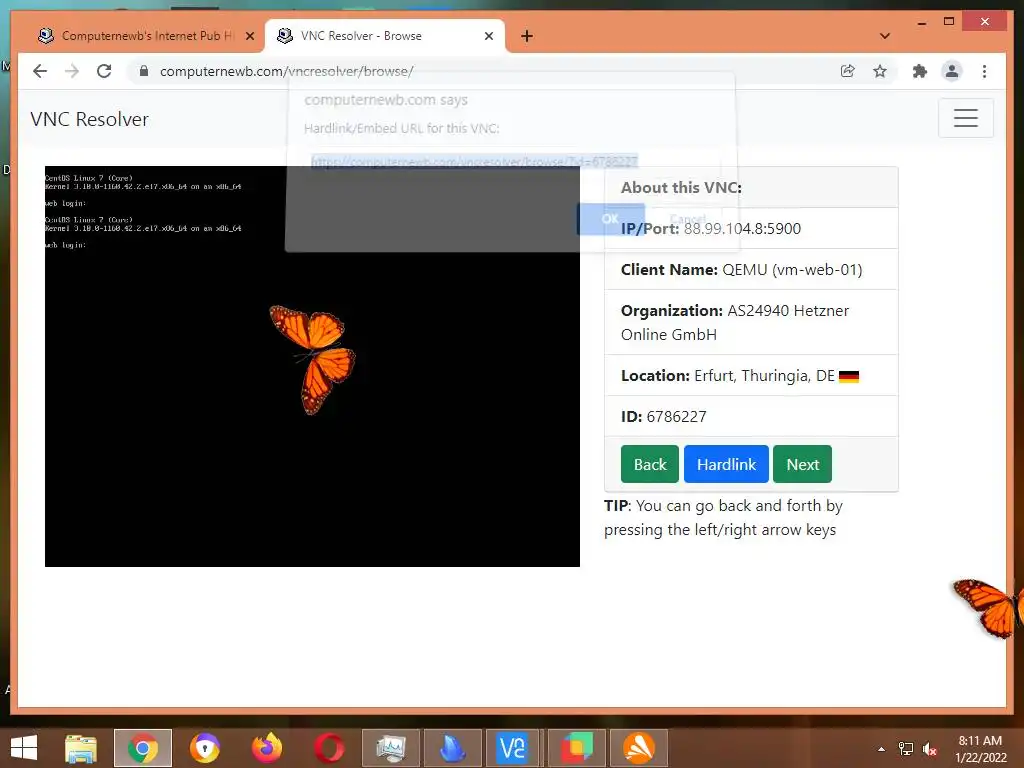Click the Chrome taskbar icon
This screenshot has height=768, width=1024.
pyautogui.click(x=143, y=748)
